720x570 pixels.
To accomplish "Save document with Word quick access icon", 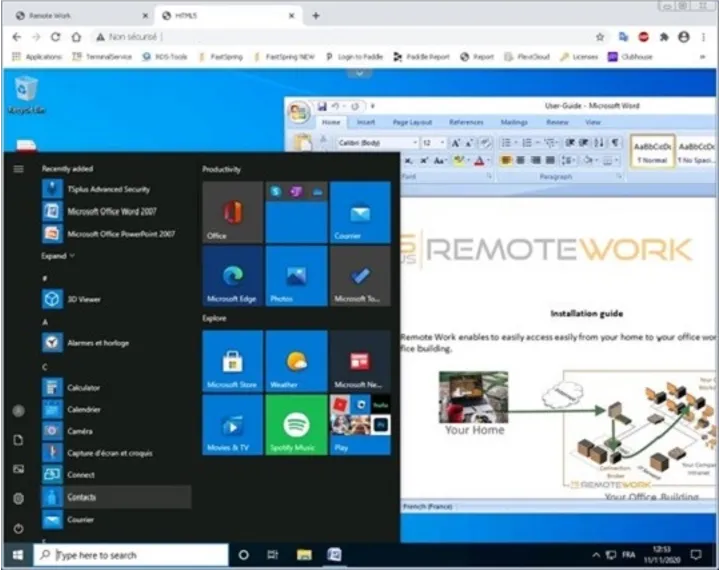I will point(322,107).
